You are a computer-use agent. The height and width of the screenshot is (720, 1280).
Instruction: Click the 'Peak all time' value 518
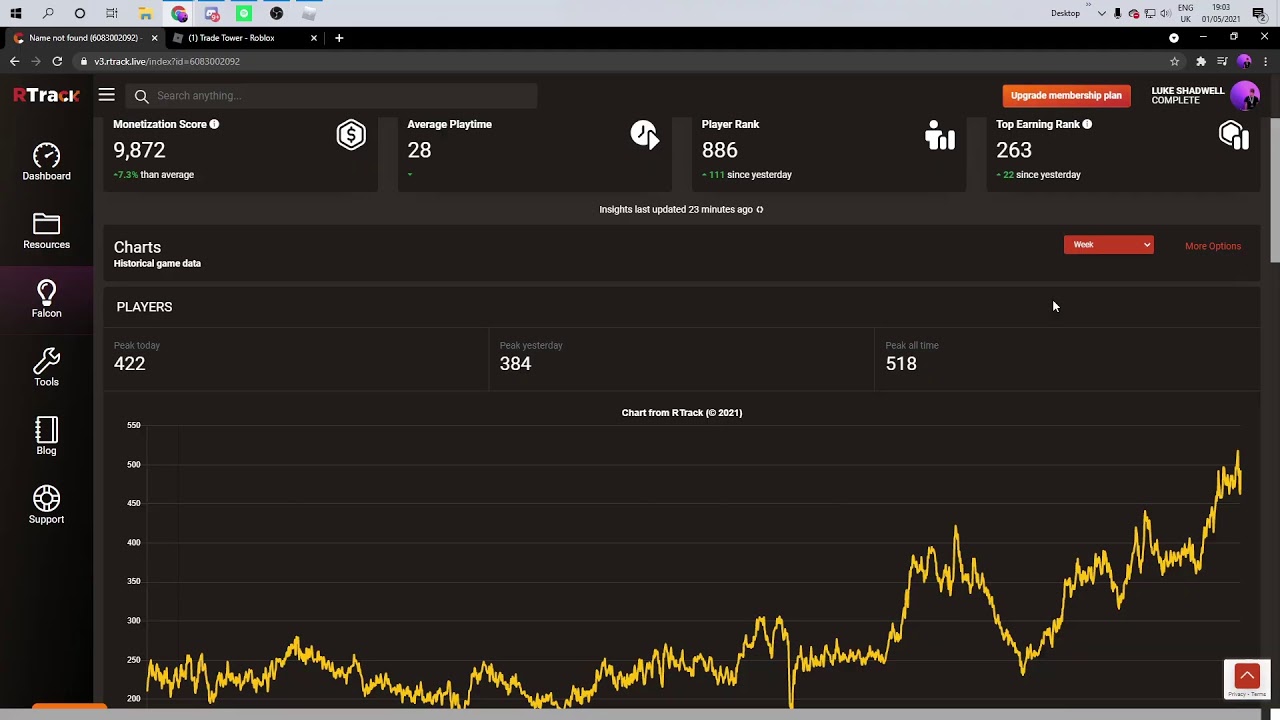pos(901,364)
